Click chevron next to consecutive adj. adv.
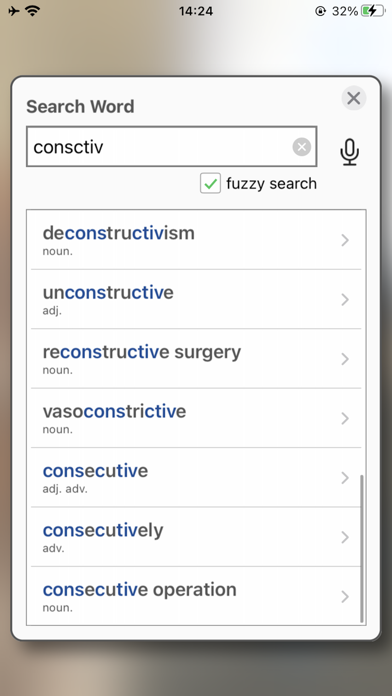 pyautogui.click(x=345, y=478)
